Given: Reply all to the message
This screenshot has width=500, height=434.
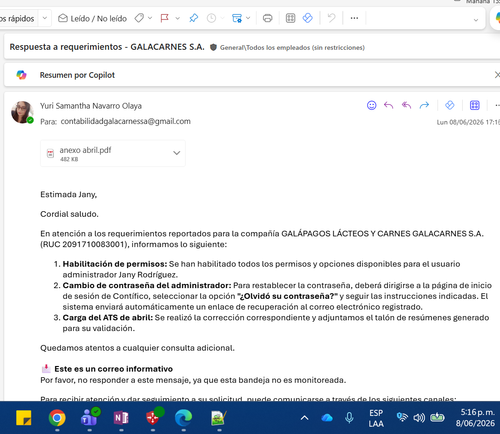Looking at the screenshot, I should [406, 105].
